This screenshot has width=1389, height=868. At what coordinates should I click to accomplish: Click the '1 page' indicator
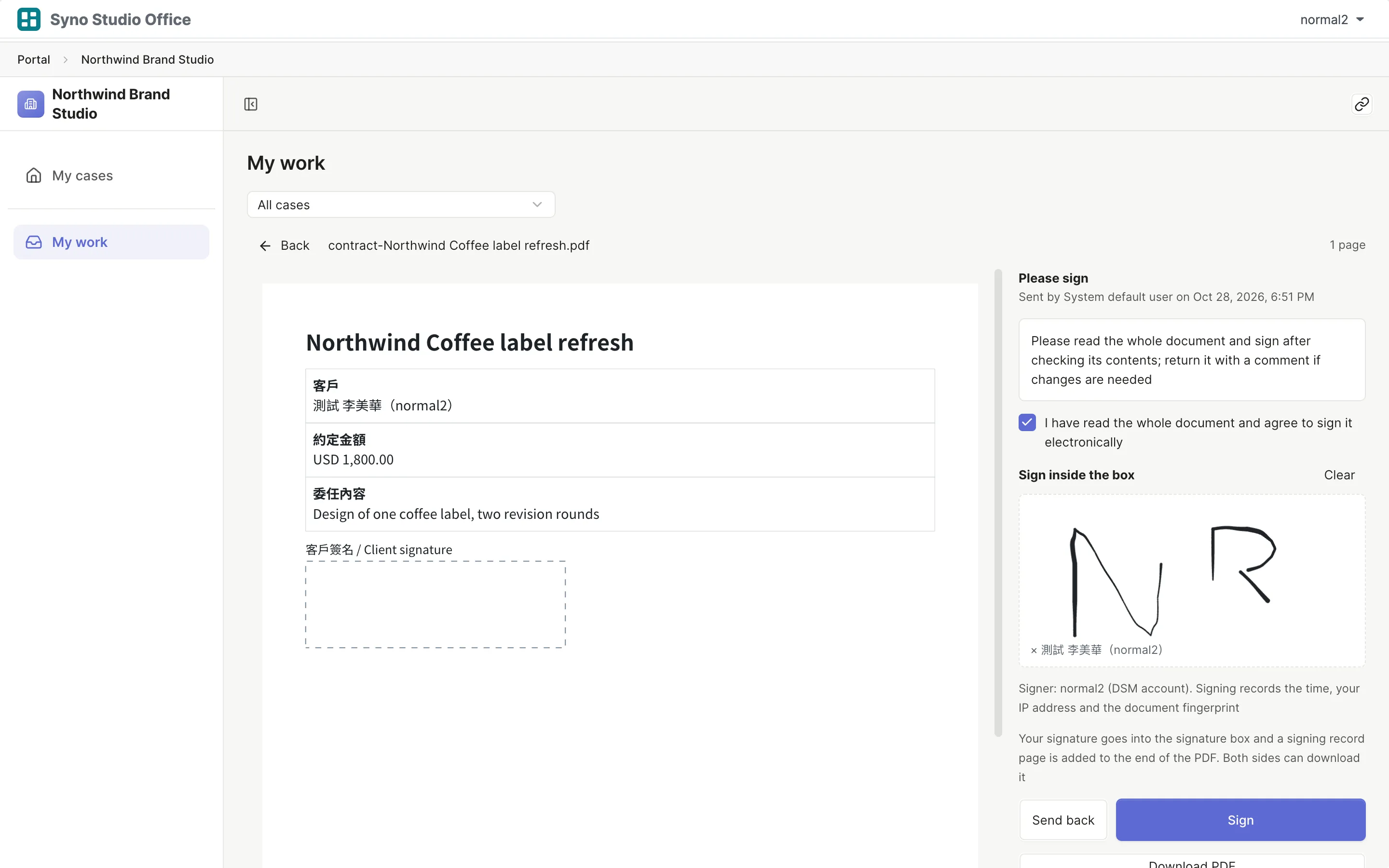[x=1347, y=244]
